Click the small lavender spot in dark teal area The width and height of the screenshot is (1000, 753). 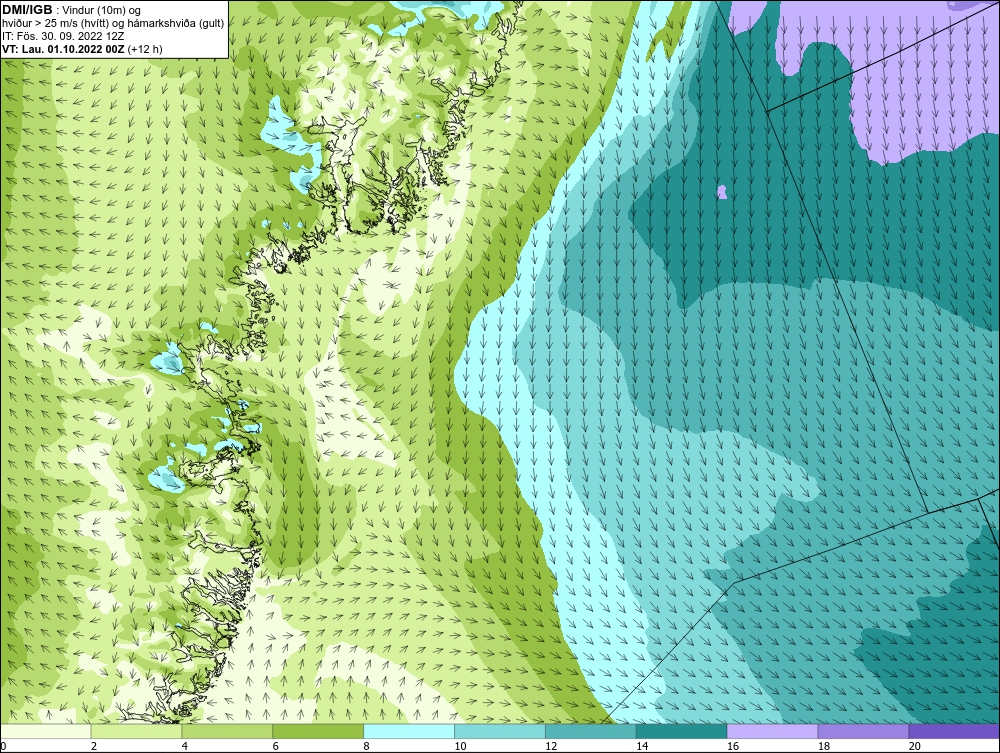click(722, 191)
